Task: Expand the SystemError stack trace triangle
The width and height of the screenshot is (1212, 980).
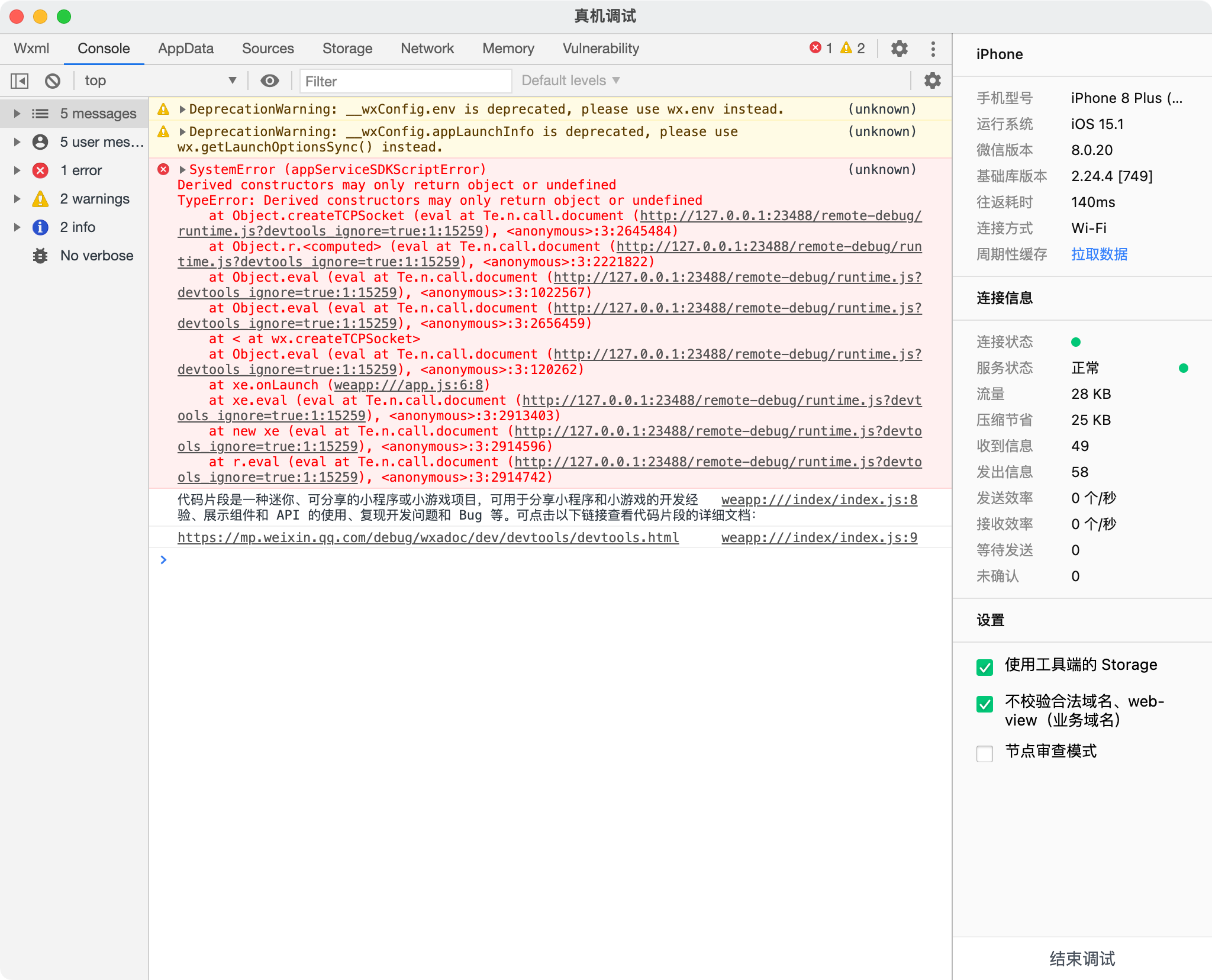Action: [182, 170]
